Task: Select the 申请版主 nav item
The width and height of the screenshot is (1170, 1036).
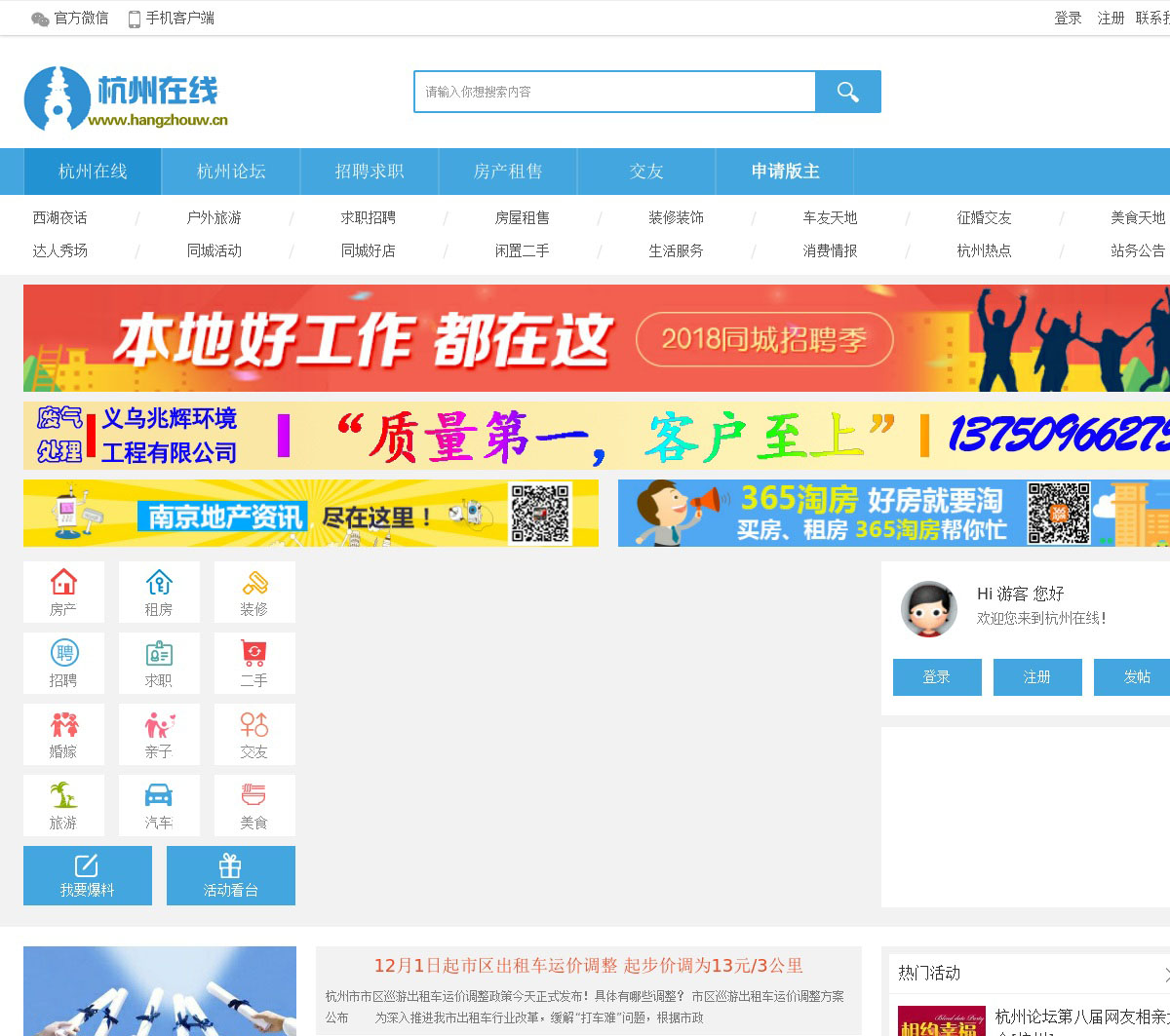Action: [x=785, y=172]
